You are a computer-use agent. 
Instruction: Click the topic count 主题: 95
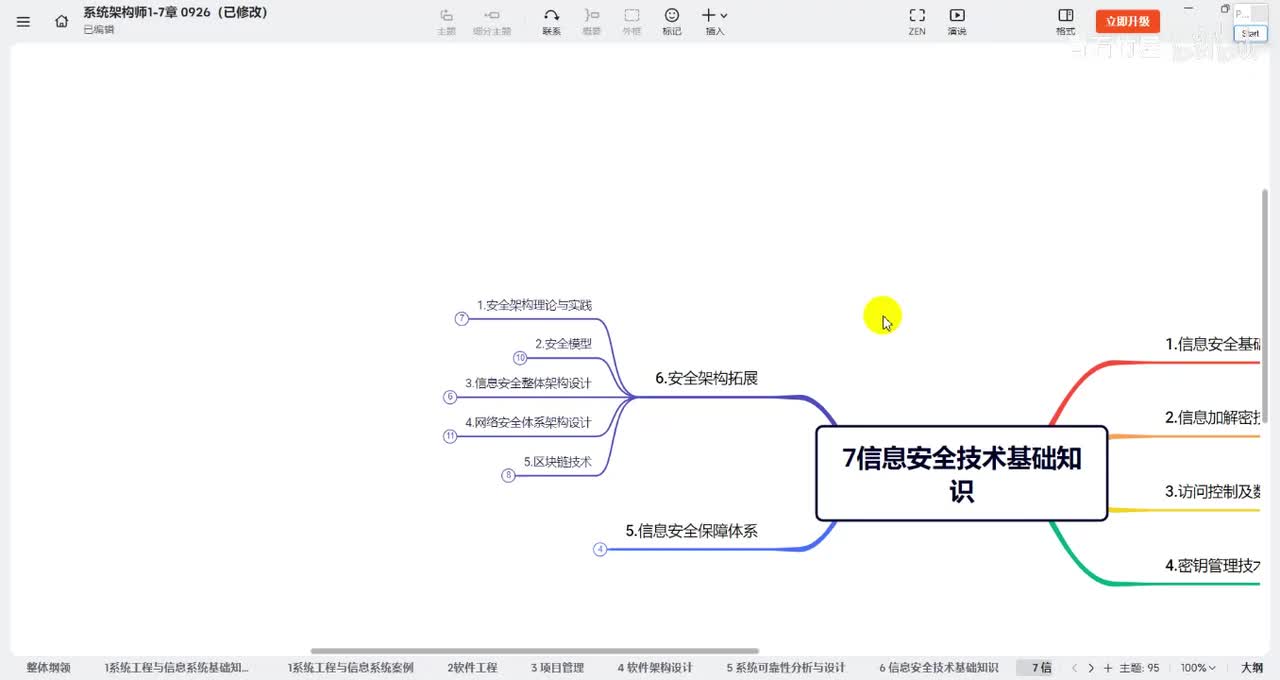click(1140, 668)
